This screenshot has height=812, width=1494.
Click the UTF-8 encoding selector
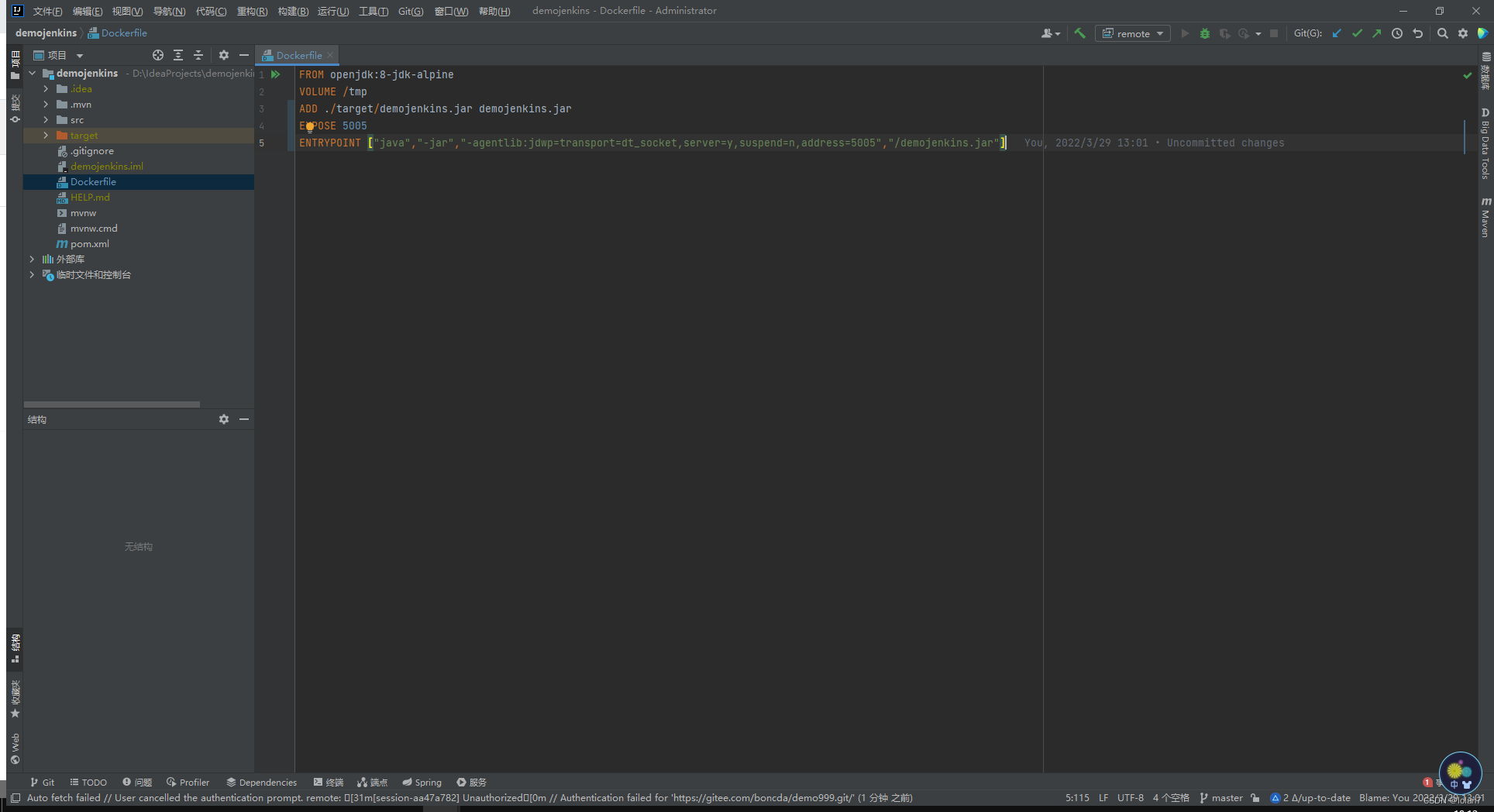pyautogui.click(x=1131, y=797)
